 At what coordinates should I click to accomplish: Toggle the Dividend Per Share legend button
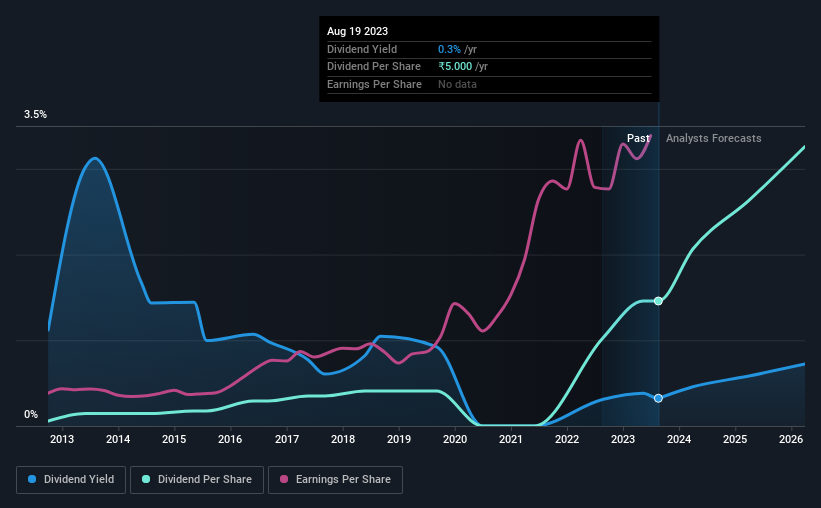pyautogui.click(x=197, y=480)
